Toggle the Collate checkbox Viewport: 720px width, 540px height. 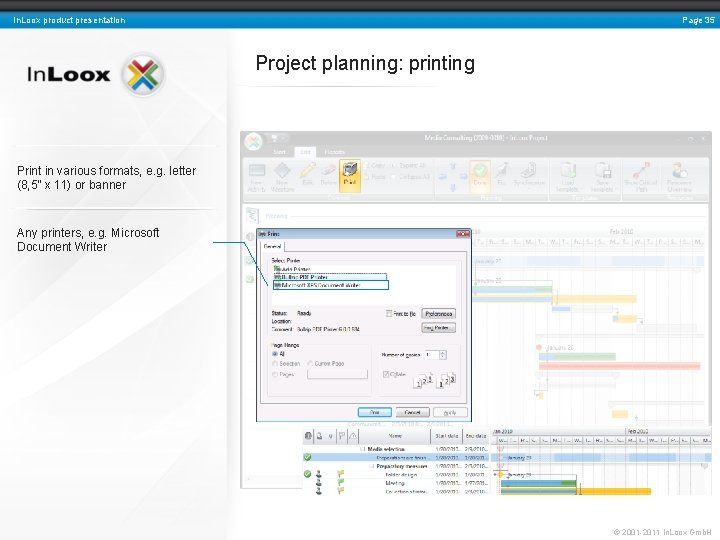coord(386,374)
